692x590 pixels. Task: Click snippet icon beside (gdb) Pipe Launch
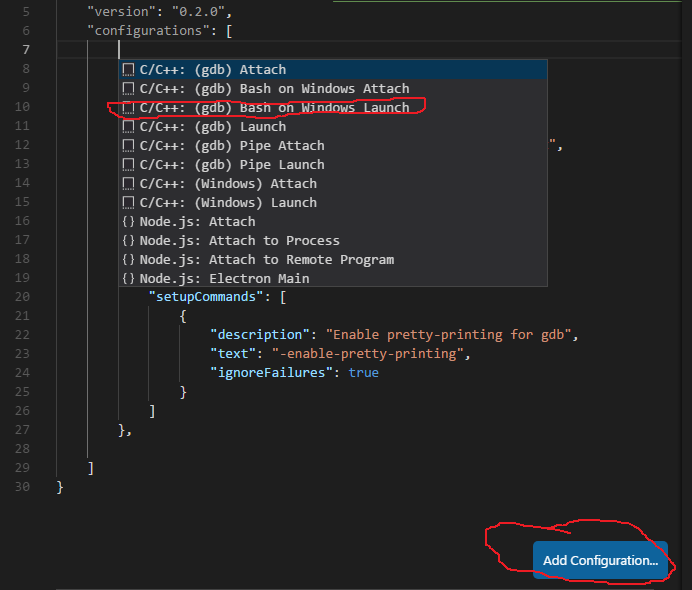click(x=128, y=165)
